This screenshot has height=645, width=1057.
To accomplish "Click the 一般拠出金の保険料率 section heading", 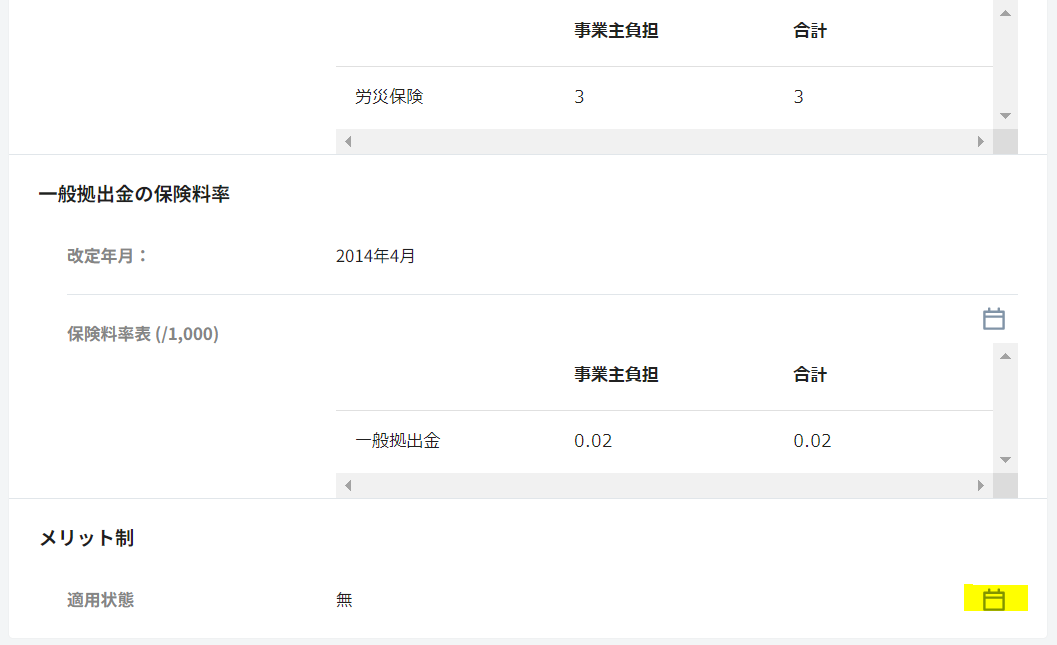I will 134,194.
